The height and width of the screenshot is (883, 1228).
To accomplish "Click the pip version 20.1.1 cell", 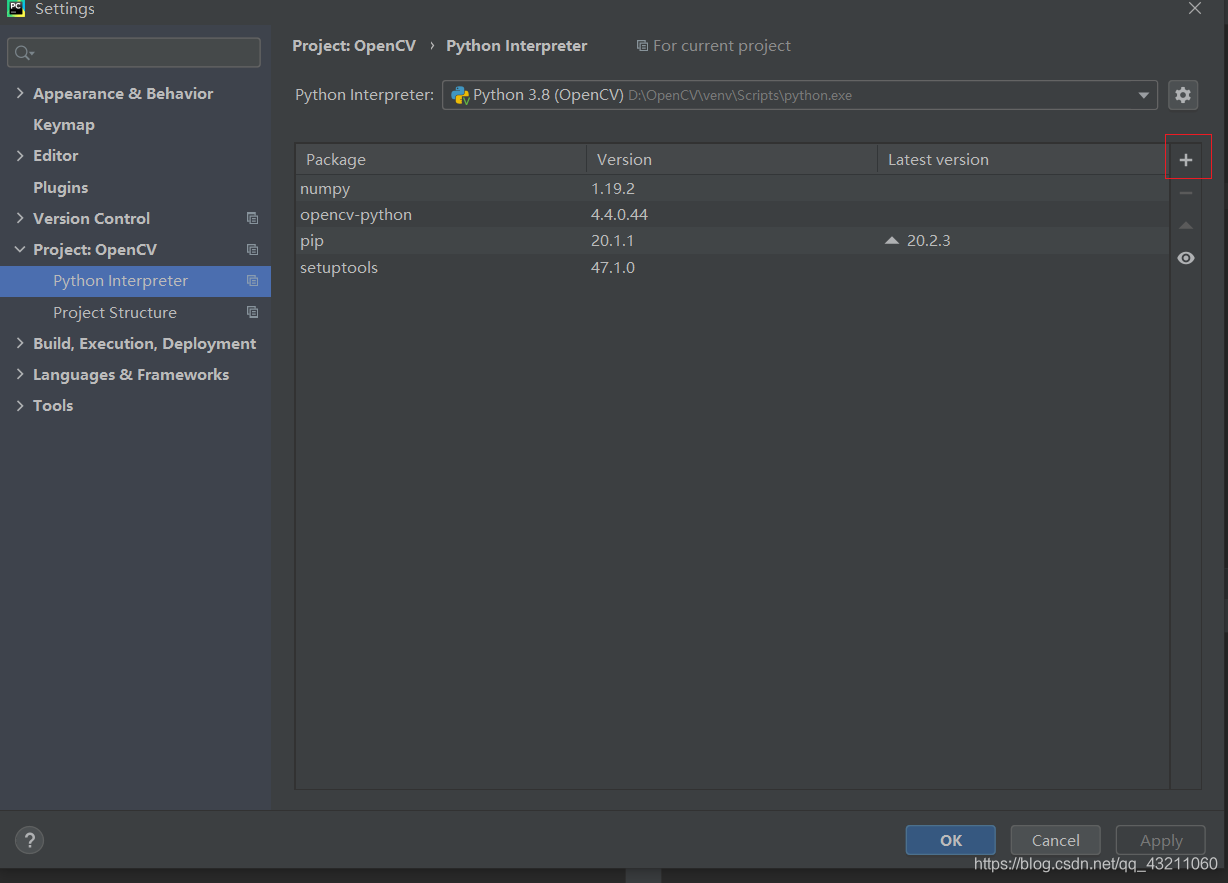I will 613,241.
